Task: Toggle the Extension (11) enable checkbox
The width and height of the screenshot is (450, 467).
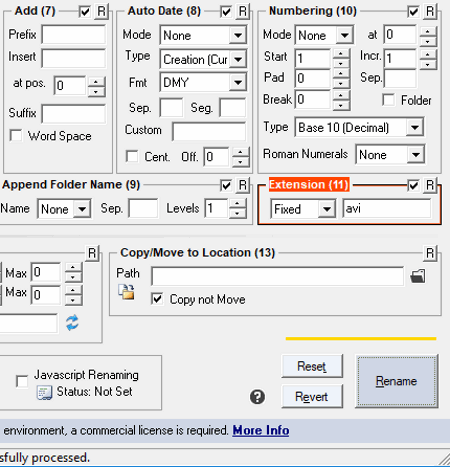Action: pyautogui.click(x=413, y=185)
